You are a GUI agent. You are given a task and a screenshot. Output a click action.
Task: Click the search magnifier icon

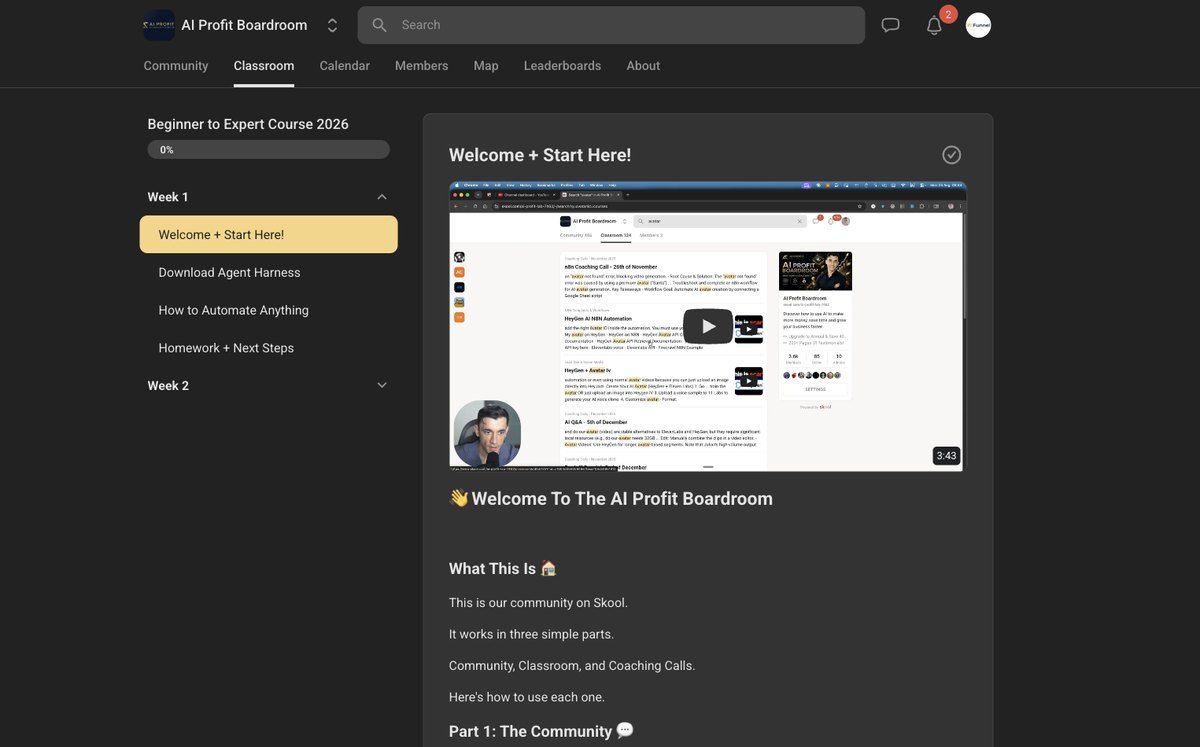[379, 25]
